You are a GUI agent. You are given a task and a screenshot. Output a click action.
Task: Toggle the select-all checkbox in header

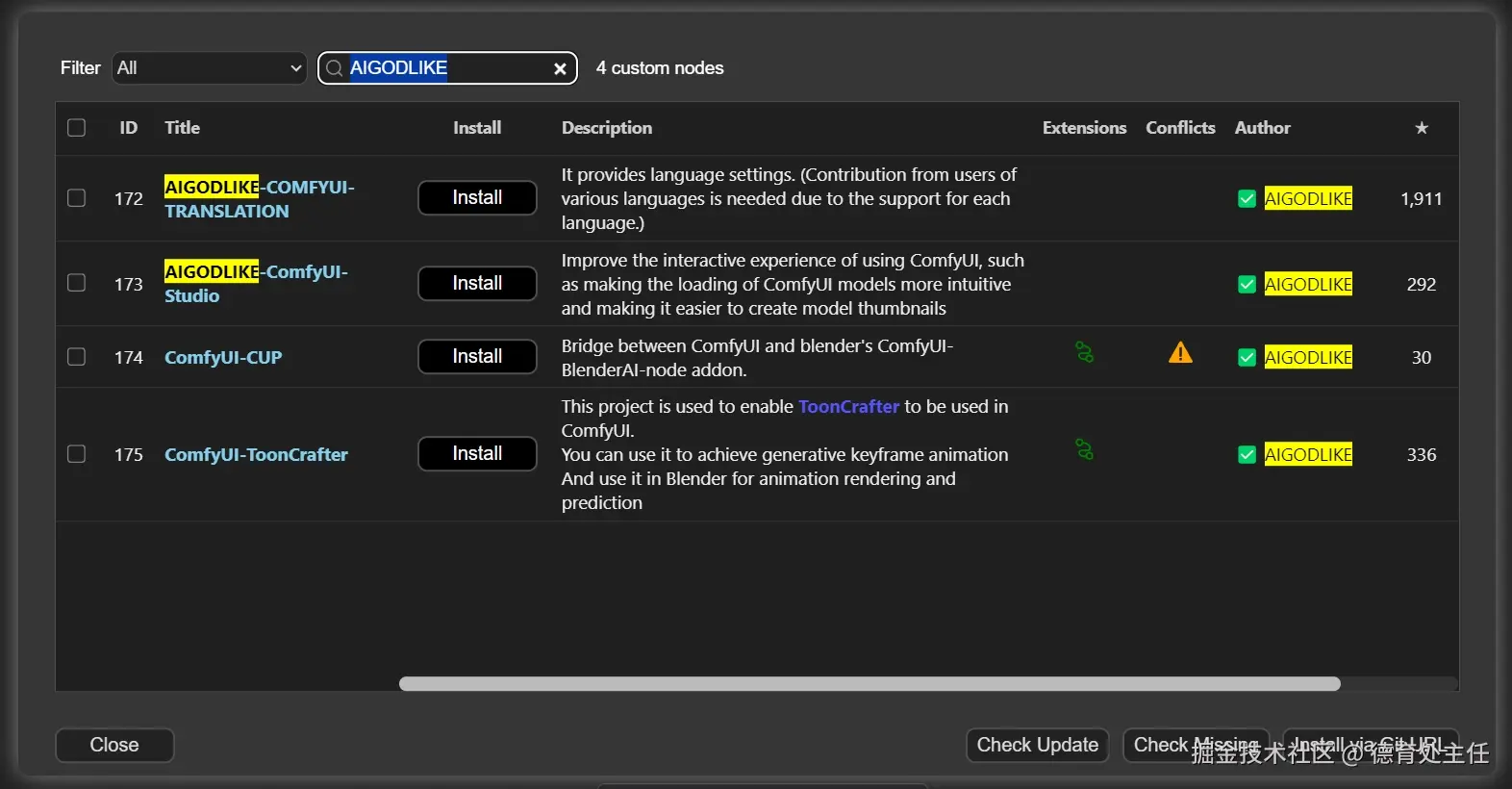(x=77, y=128)
